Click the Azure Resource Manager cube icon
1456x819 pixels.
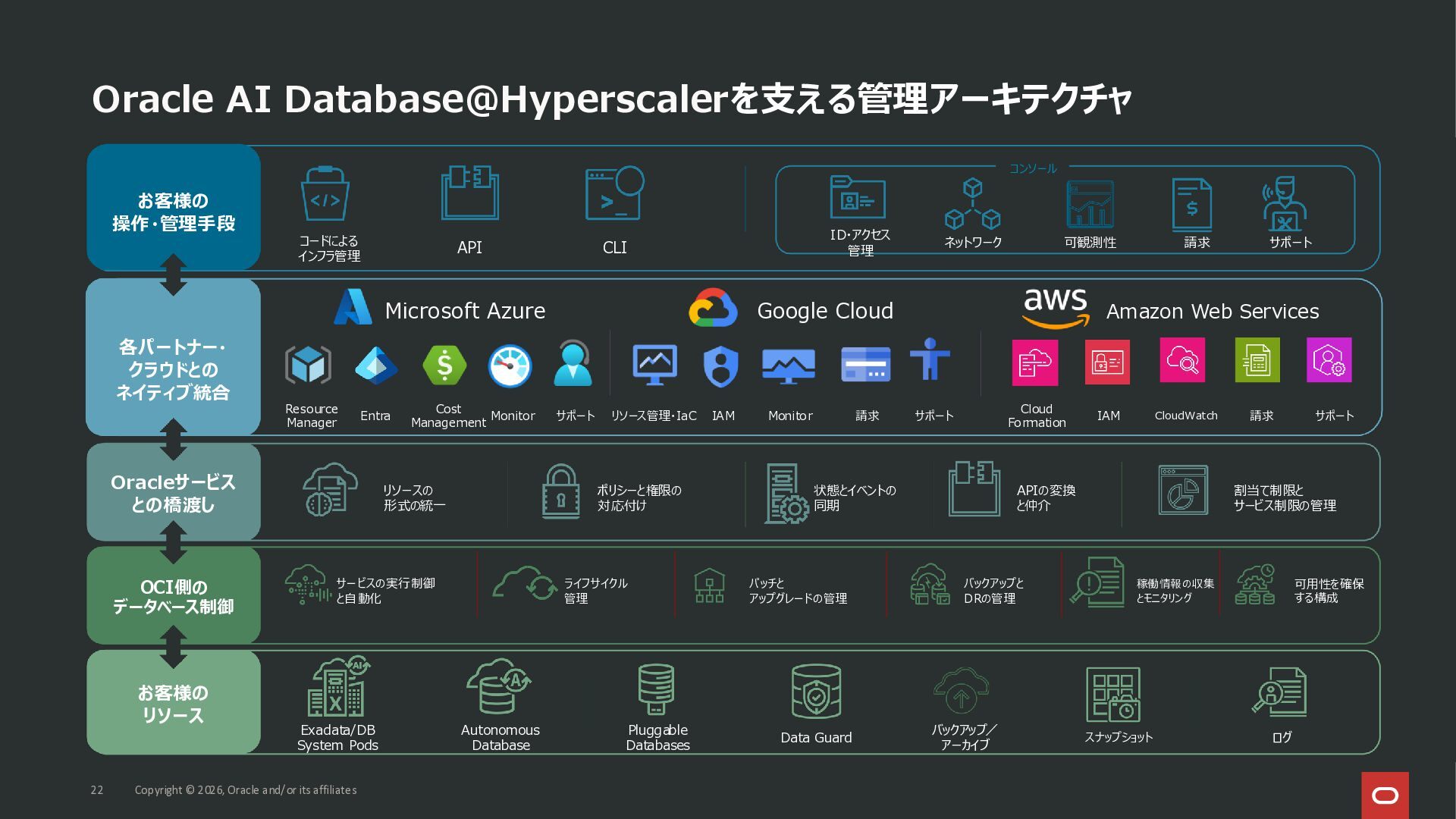(x=308, y=366)
